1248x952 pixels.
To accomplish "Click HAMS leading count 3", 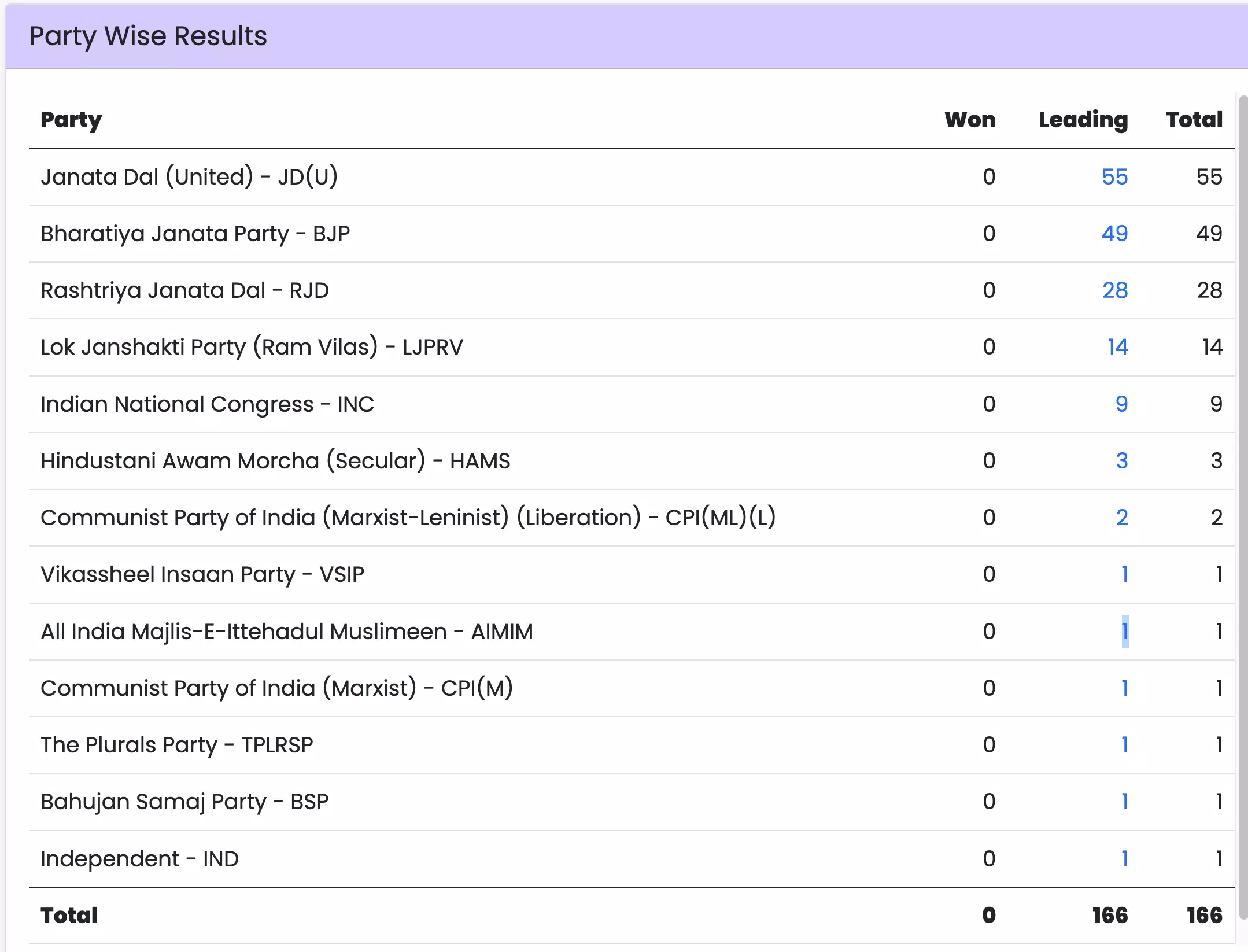I will click(1121, 461).
